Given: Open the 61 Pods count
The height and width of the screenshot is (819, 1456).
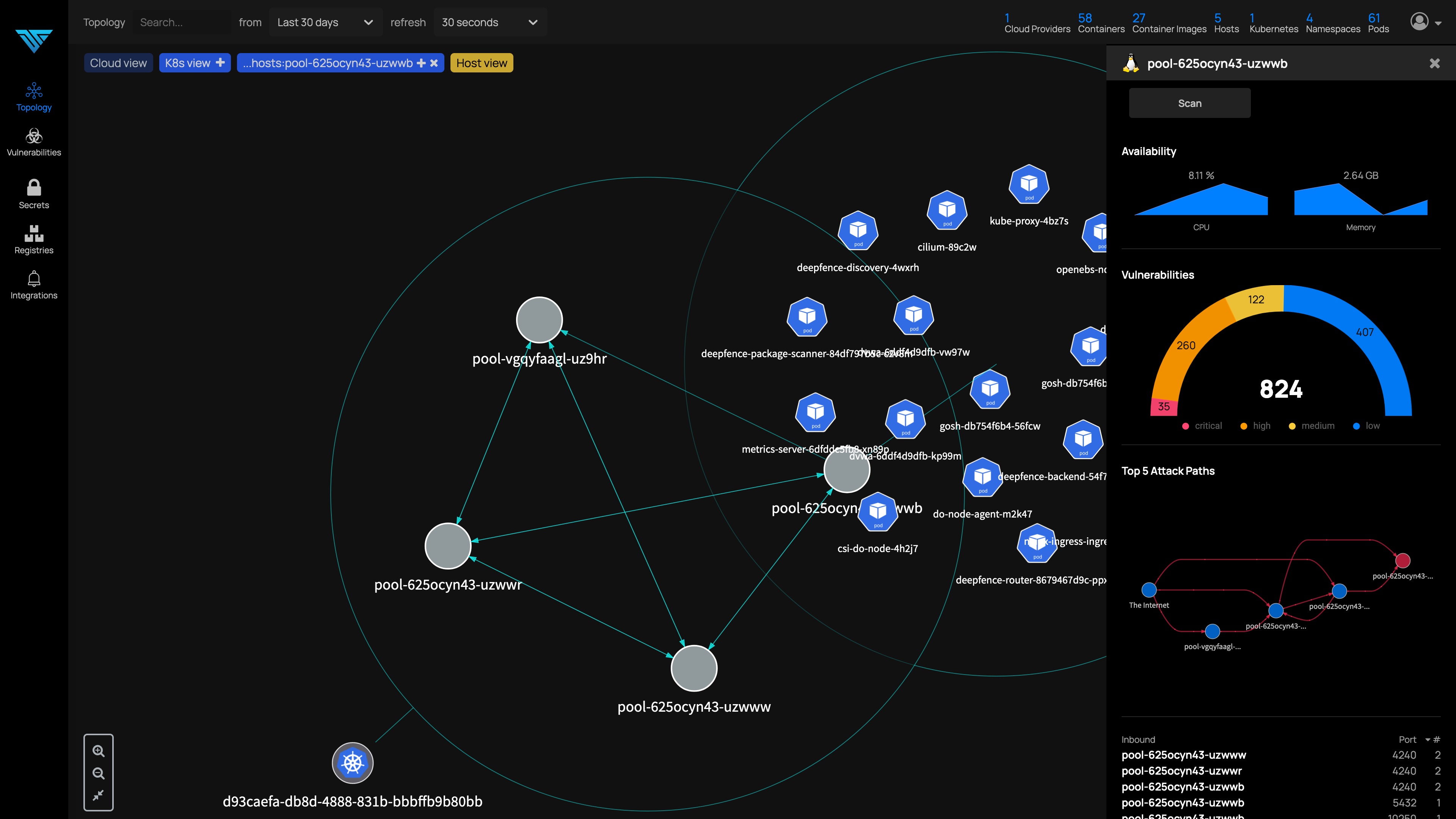Looking at the screenshot, I should coord(1378,23).
